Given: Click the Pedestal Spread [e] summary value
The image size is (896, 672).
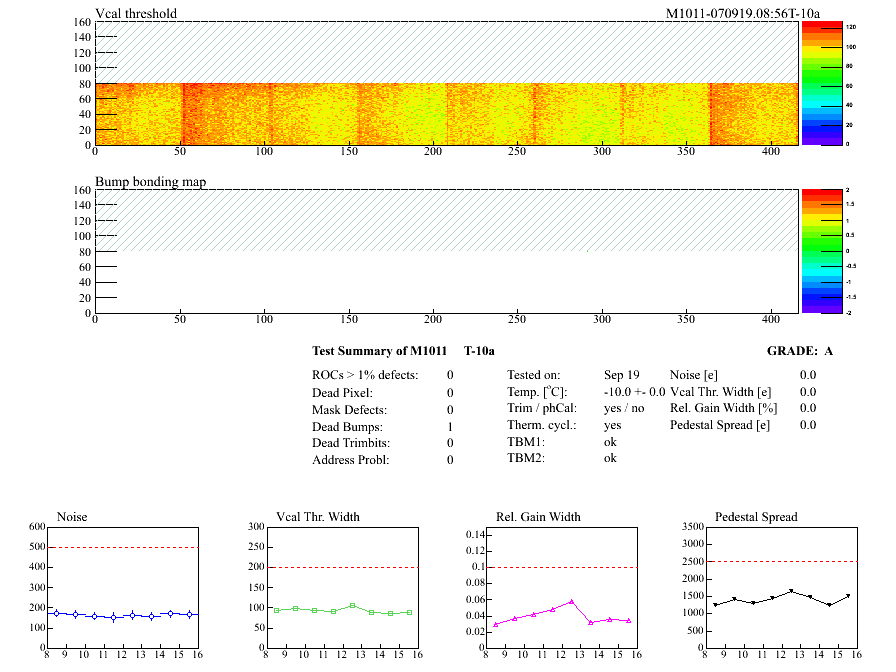Looking at the screenshot, I should pyautogui.click(x=807, y=425).
